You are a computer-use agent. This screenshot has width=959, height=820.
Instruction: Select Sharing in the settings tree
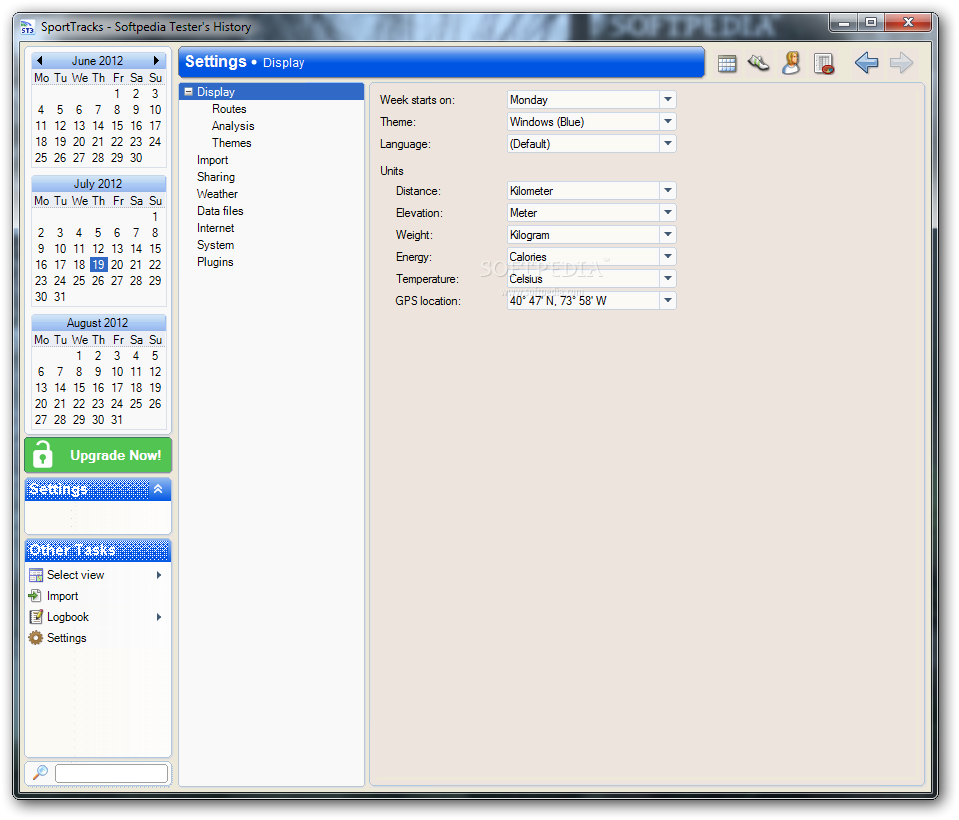(x=216, y=177)
